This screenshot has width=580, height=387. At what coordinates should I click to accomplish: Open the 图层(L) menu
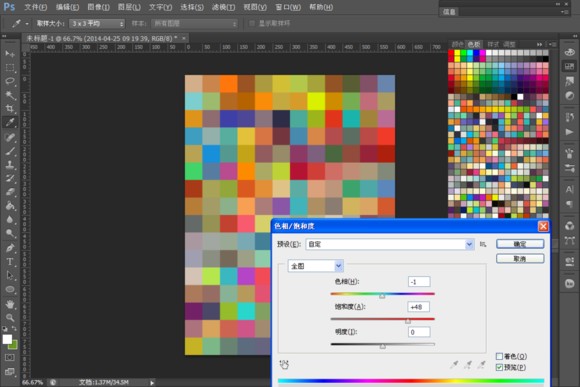pos(129,7)
